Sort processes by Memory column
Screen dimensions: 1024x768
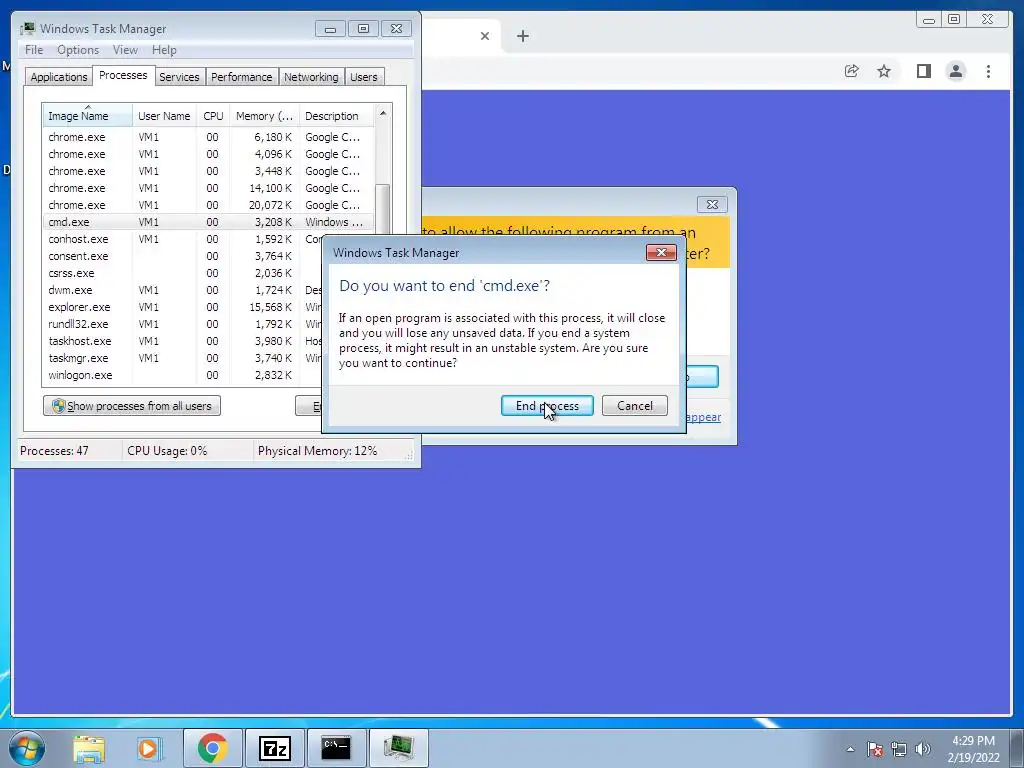[264, 116]
